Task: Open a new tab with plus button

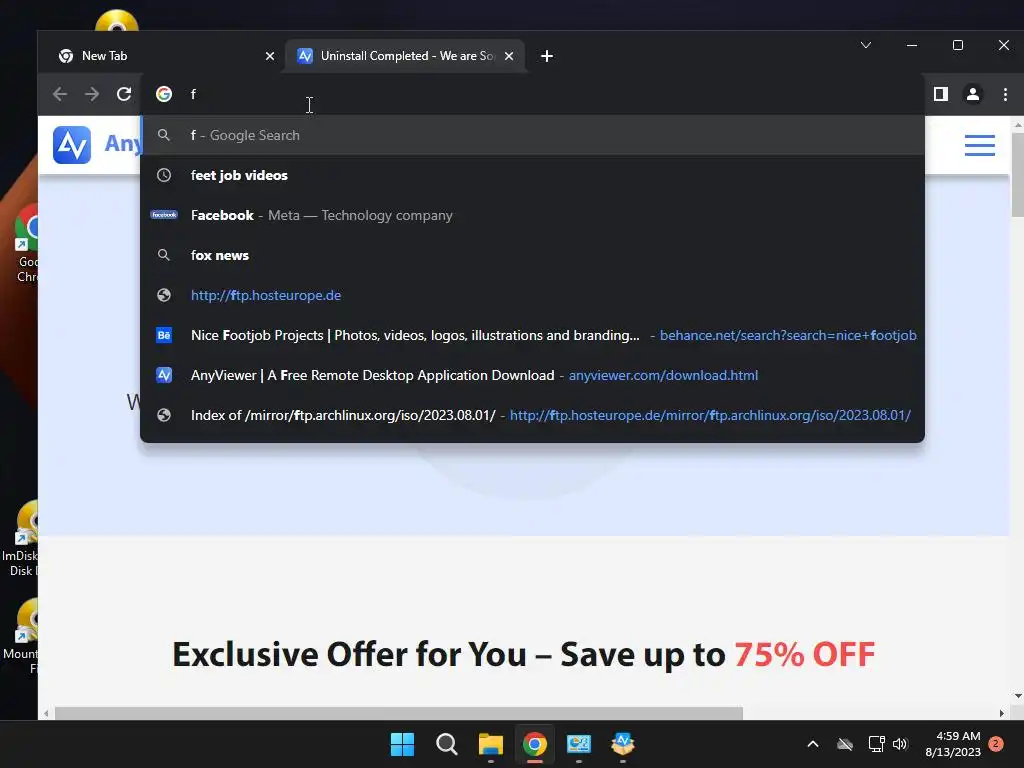Action: [x=547, y=56]
